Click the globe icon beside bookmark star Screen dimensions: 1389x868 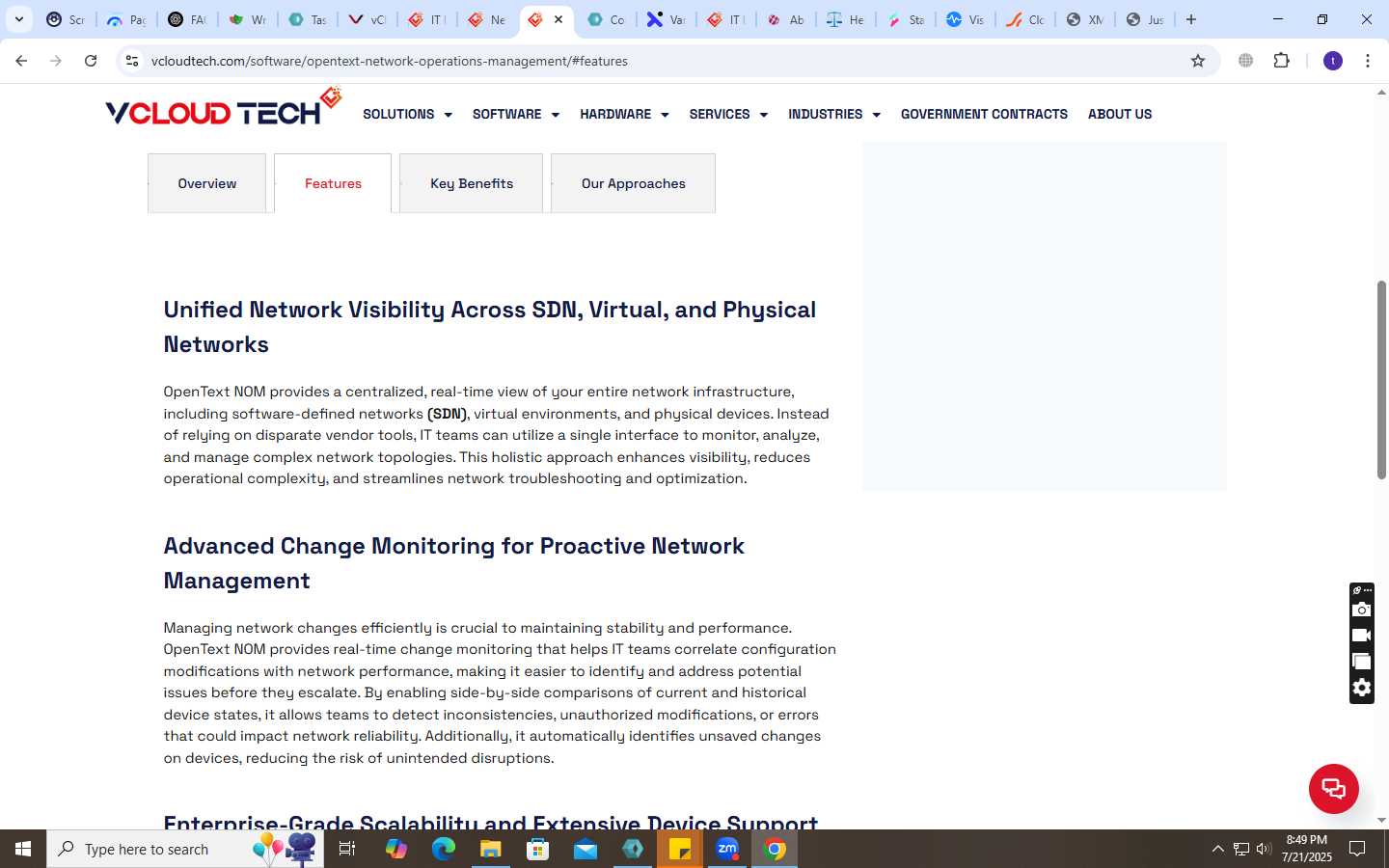pyautogui.click(x=1246, y=61)
